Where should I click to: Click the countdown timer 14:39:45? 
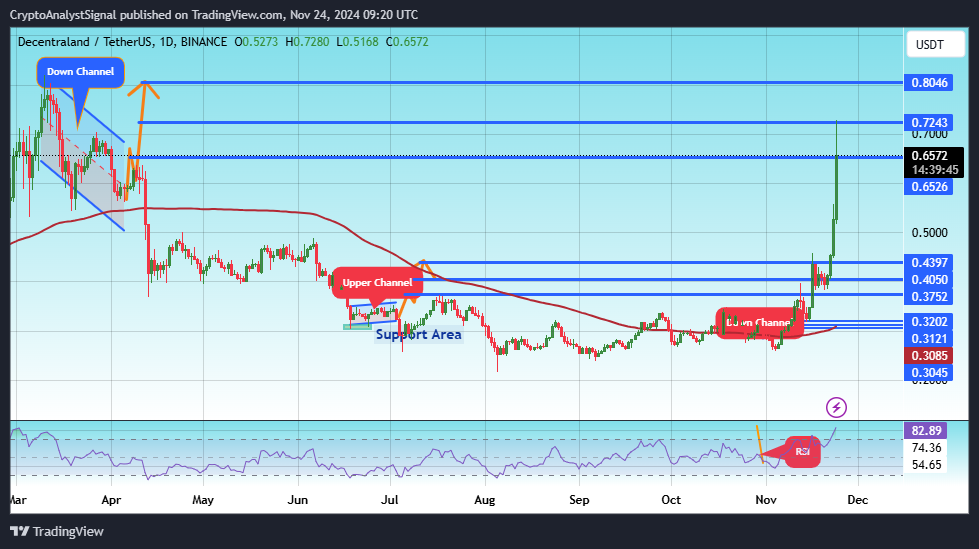point(935,170)
